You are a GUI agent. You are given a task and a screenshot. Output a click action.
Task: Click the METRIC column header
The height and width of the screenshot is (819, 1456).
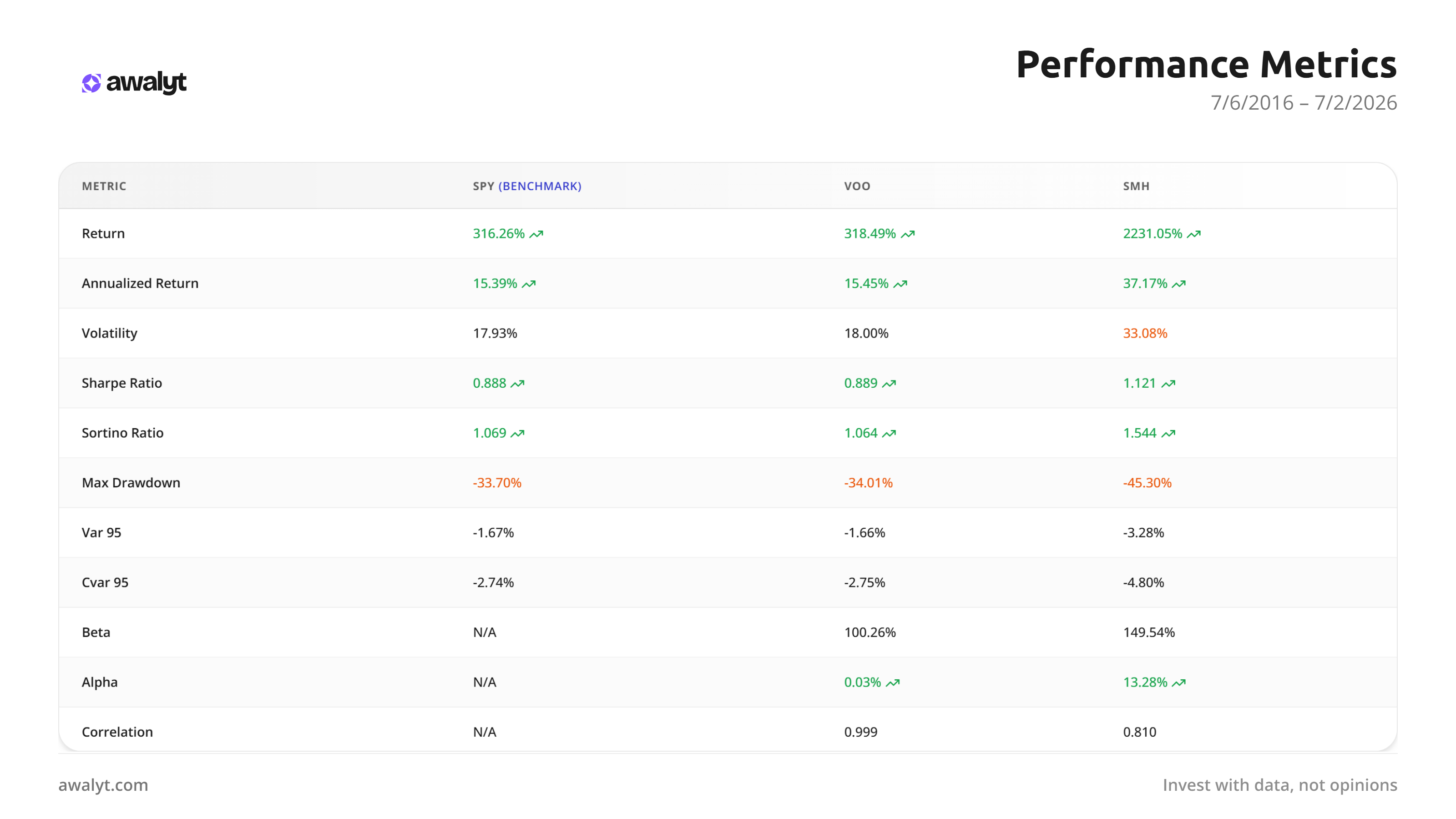[x=104, y=186]
